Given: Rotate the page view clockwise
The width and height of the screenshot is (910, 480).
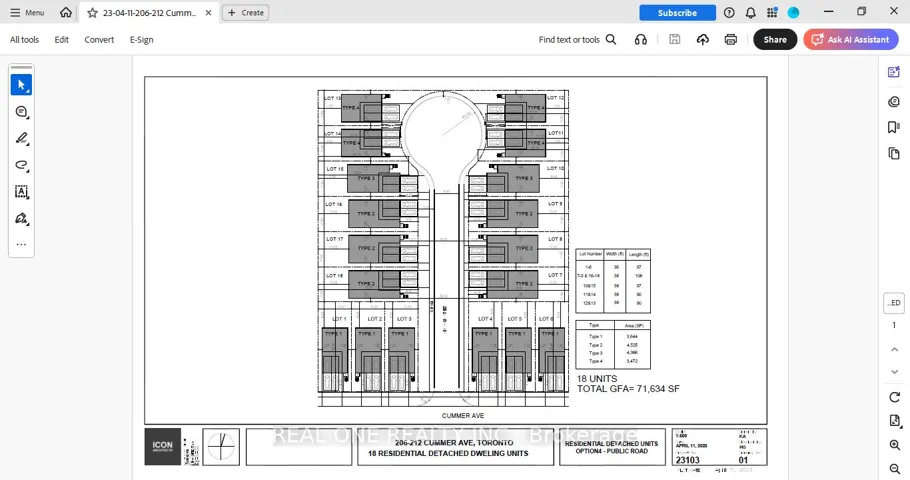Looking at the screenshot, I should [894, 397].
